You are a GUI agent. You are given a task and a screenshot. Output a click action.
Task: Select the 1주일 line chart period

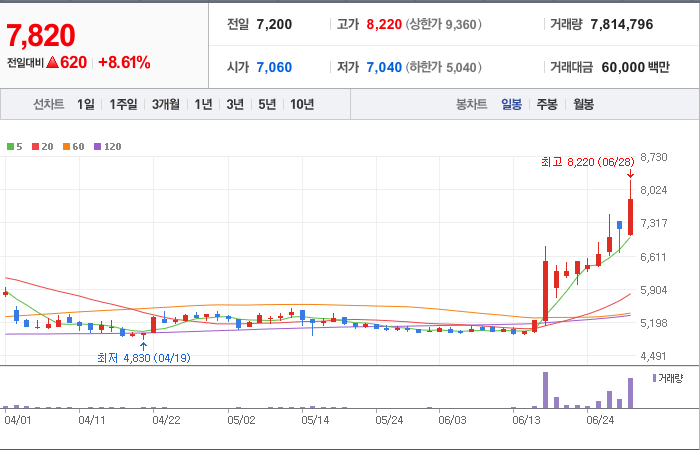[x=123, y=104]
